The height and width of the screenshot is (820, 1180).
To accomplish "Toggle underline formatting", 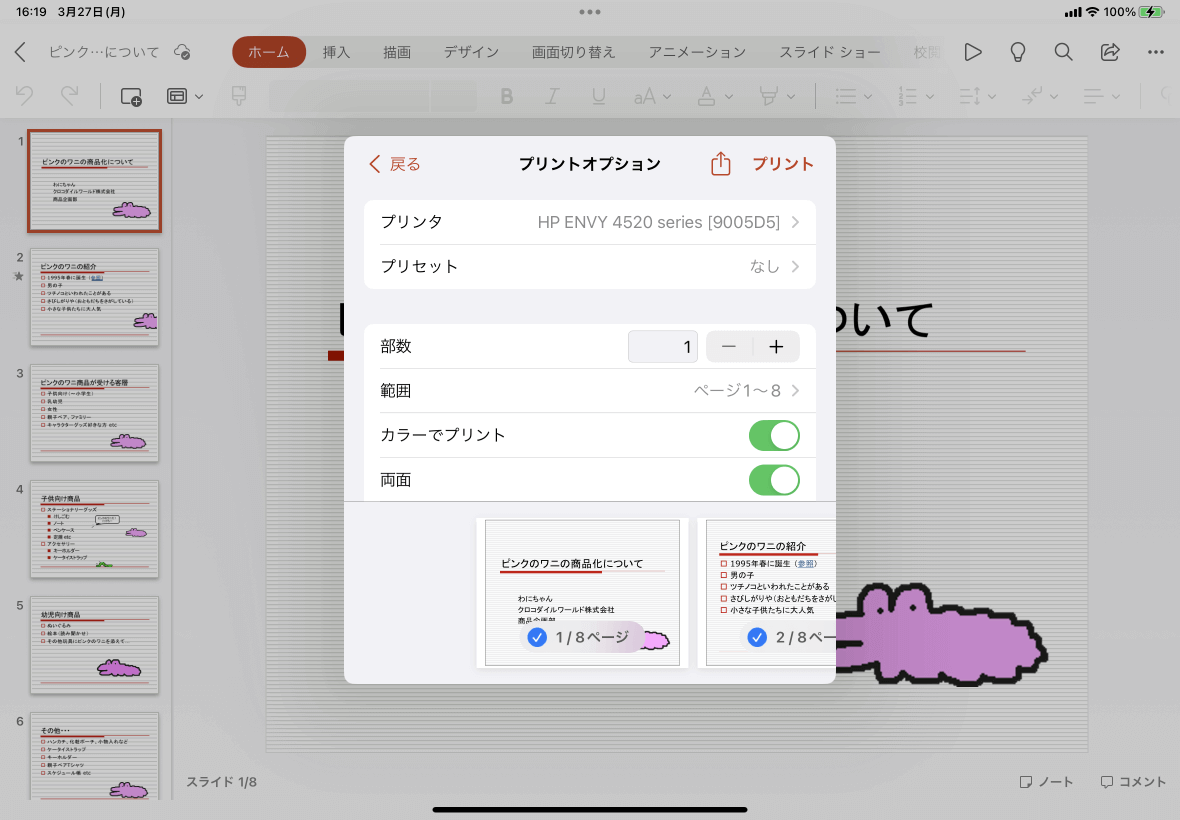I will pyautogui.click(x=598, y=96).
